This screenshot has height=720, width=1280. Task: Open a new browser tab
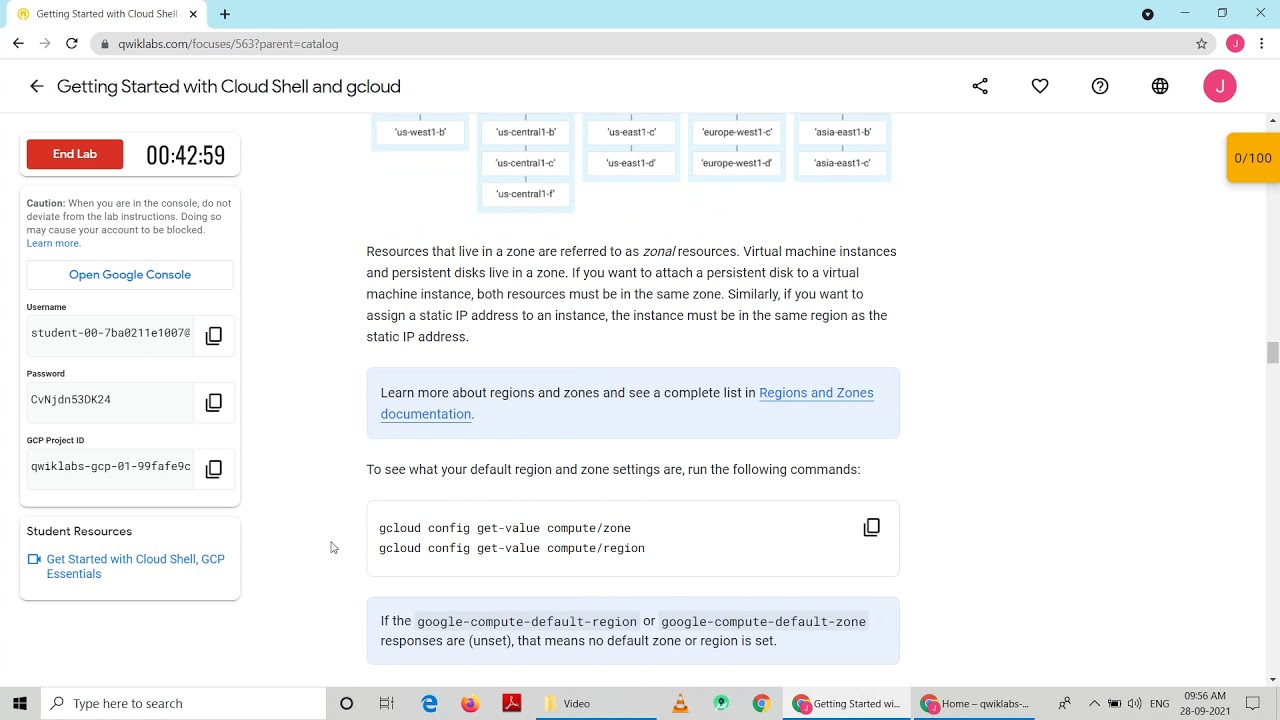point(225,14)
